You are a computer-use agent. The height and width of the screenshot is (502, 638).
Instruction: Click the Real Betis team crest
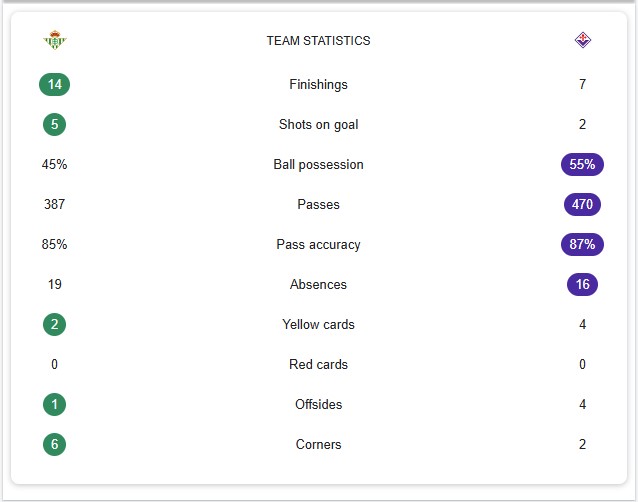(55, 40)
